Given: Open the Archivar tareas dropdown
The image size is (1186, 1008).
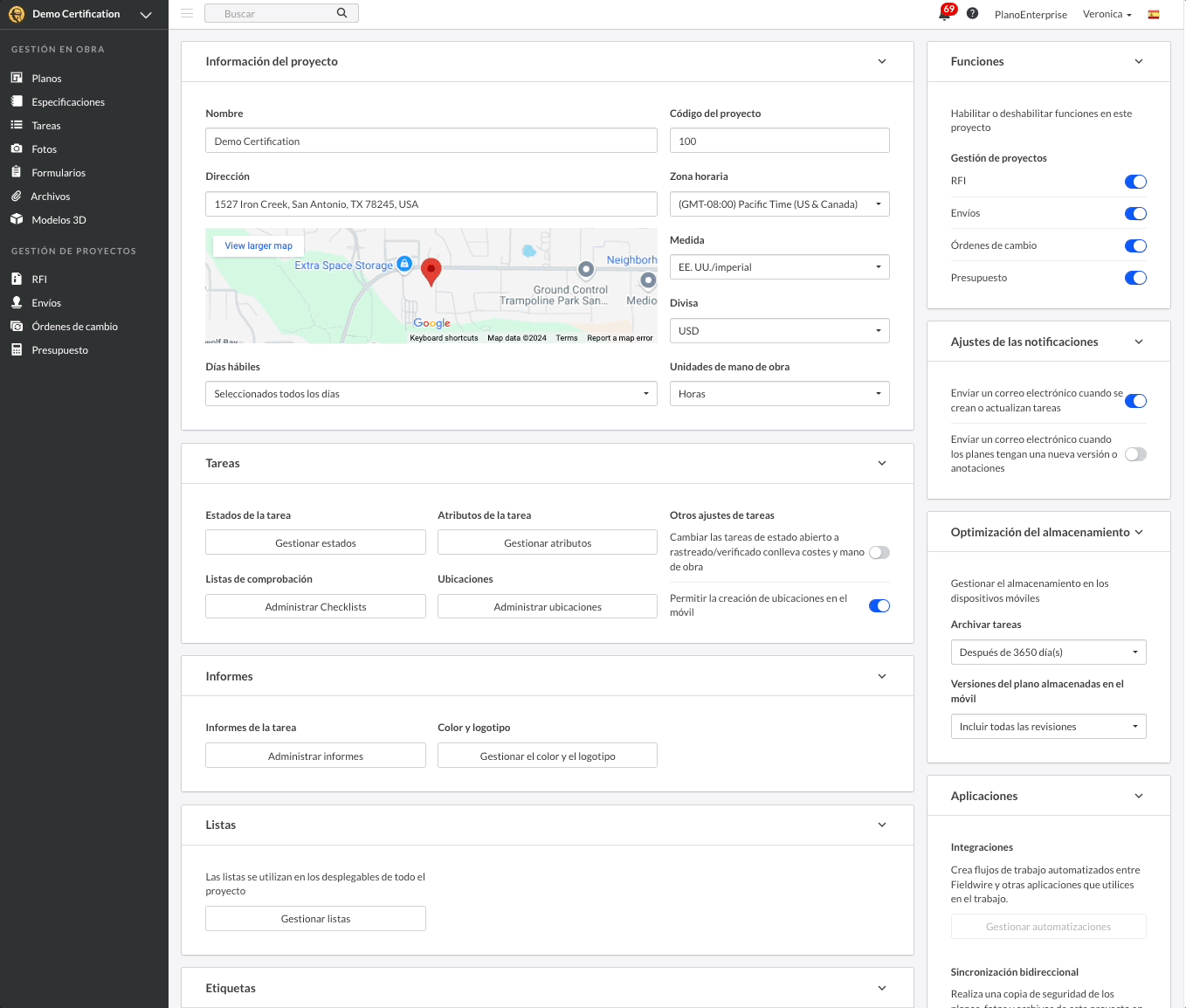Looking at the screenshot, I should coord(1048,652).
